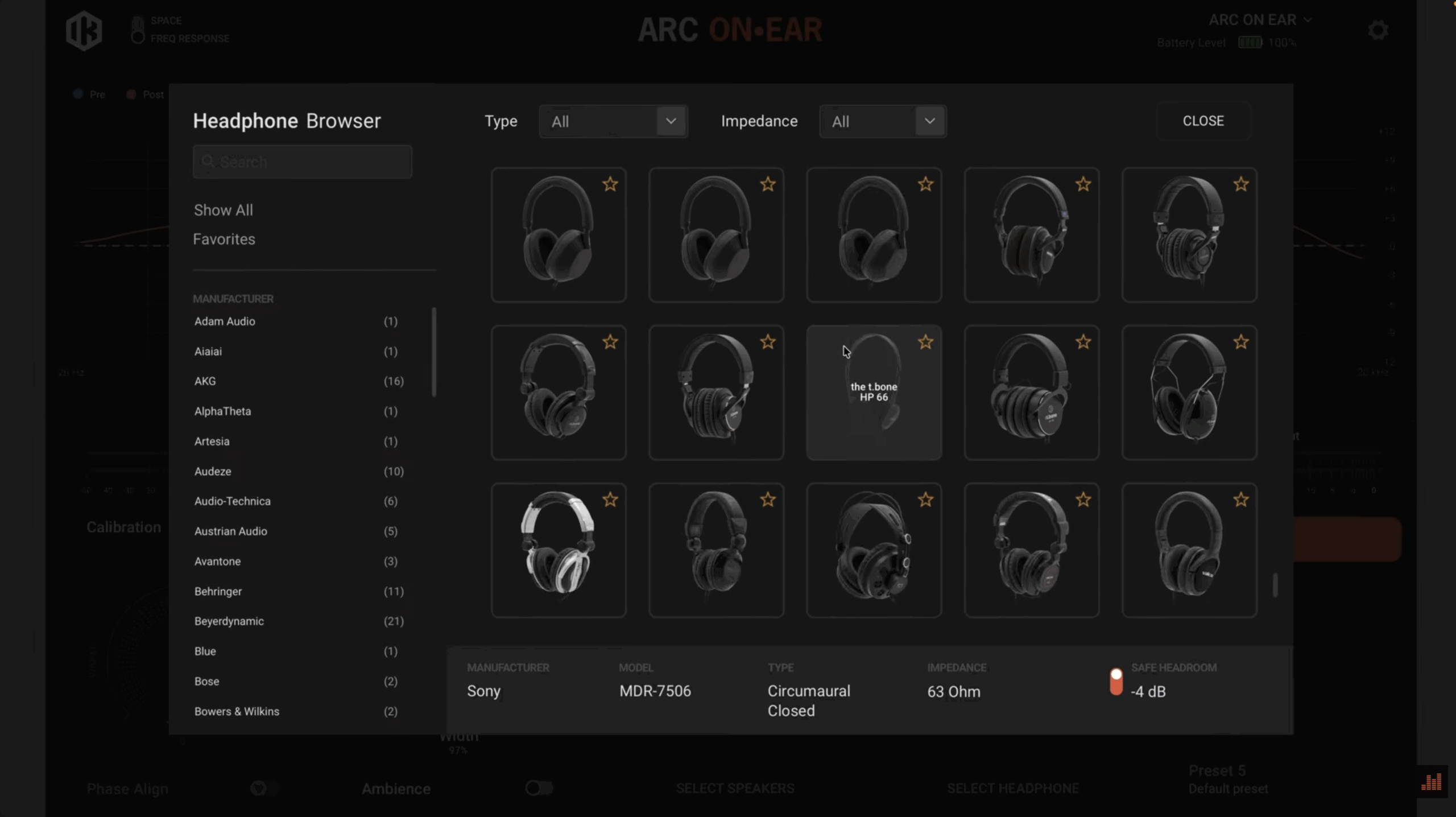The height and width of the screenshot is (817, 1456).
Task: Open Favorites list
Action: [224, 239]
